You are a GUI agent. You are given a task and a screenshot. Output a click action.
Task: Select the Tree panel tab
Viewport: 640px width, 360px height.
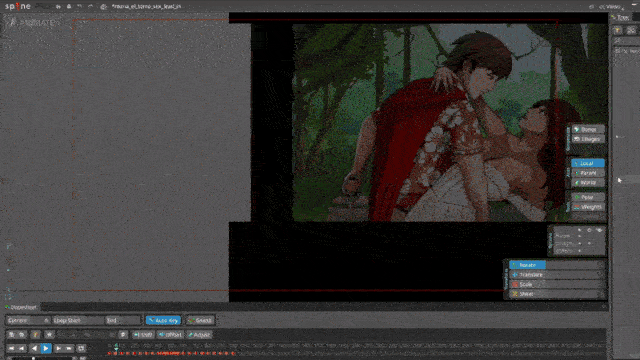click(621, 17)
